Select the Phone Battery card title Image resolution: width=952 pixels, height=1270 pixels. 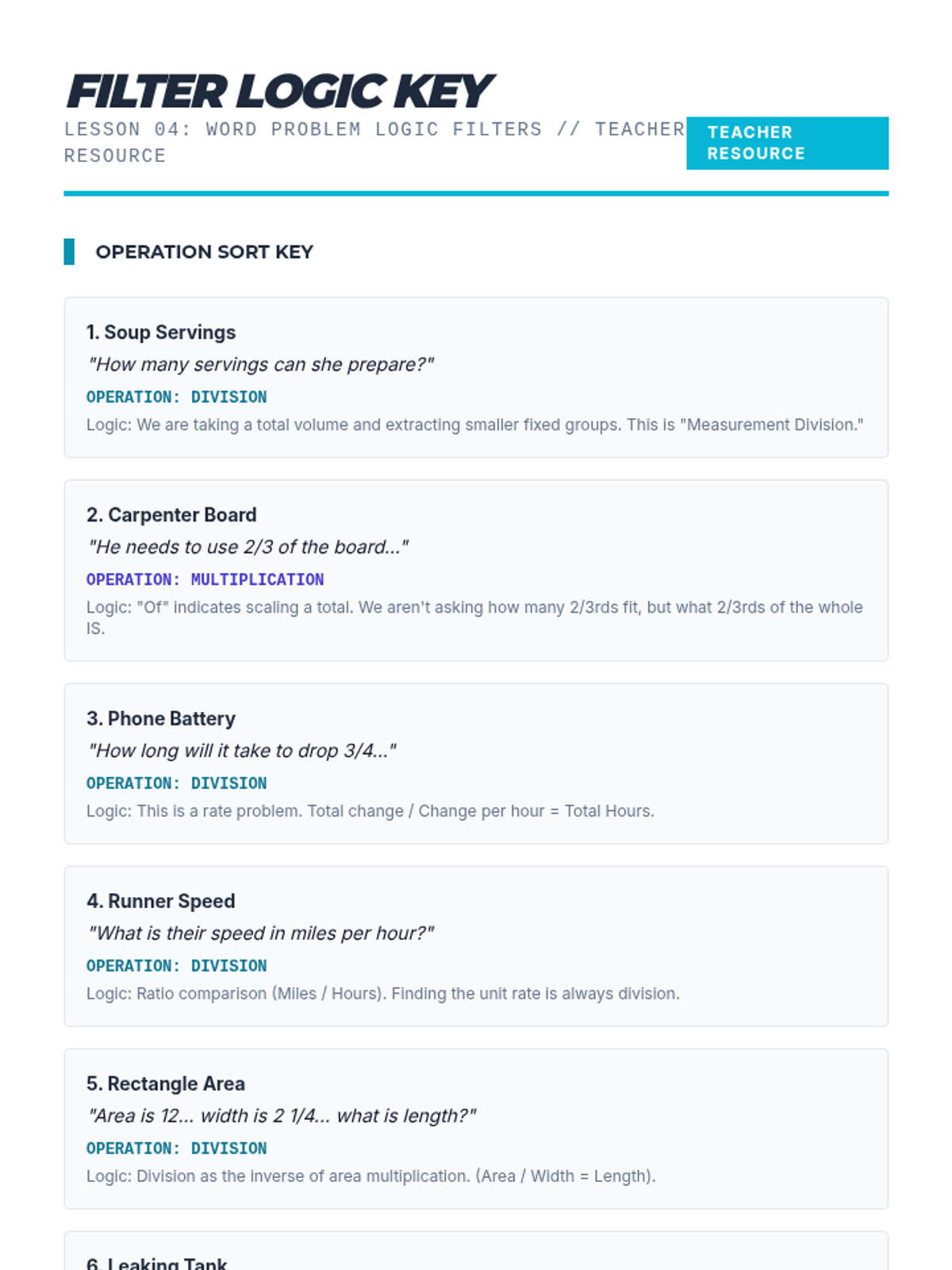click(x=161, y=718)
